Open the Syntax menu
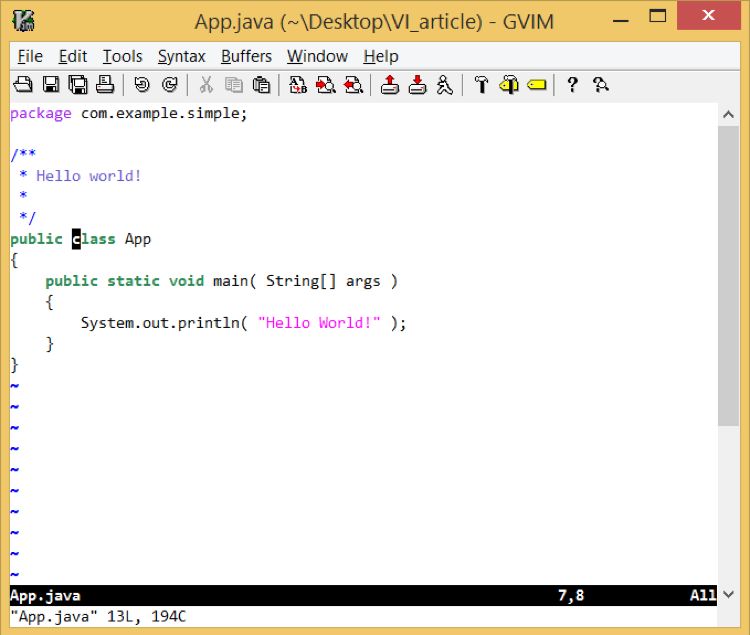750x635 pixels. (x=181, y=56)
